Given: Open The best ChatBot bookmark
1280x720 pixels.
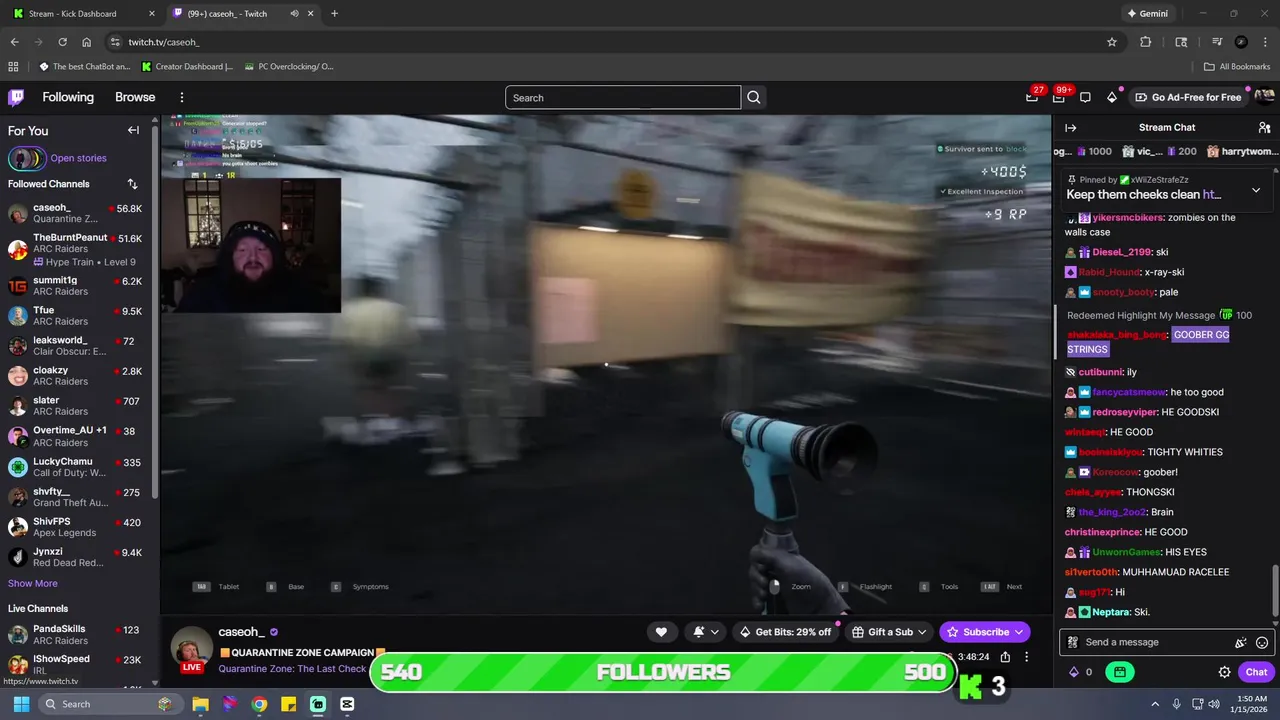Looking at the screenshot, I should point(85,67).
